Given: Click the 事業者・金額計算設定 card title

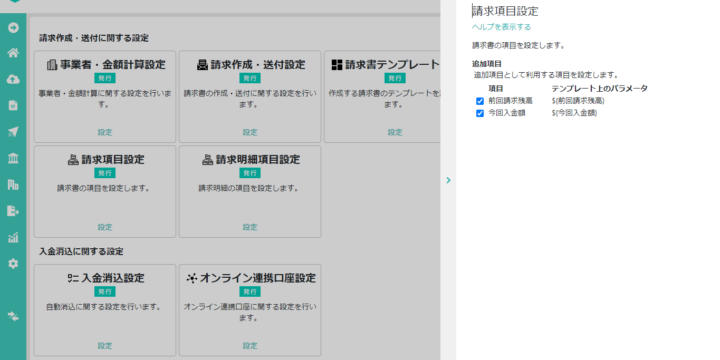Looking at the screenshot, I should click(112, 65).
